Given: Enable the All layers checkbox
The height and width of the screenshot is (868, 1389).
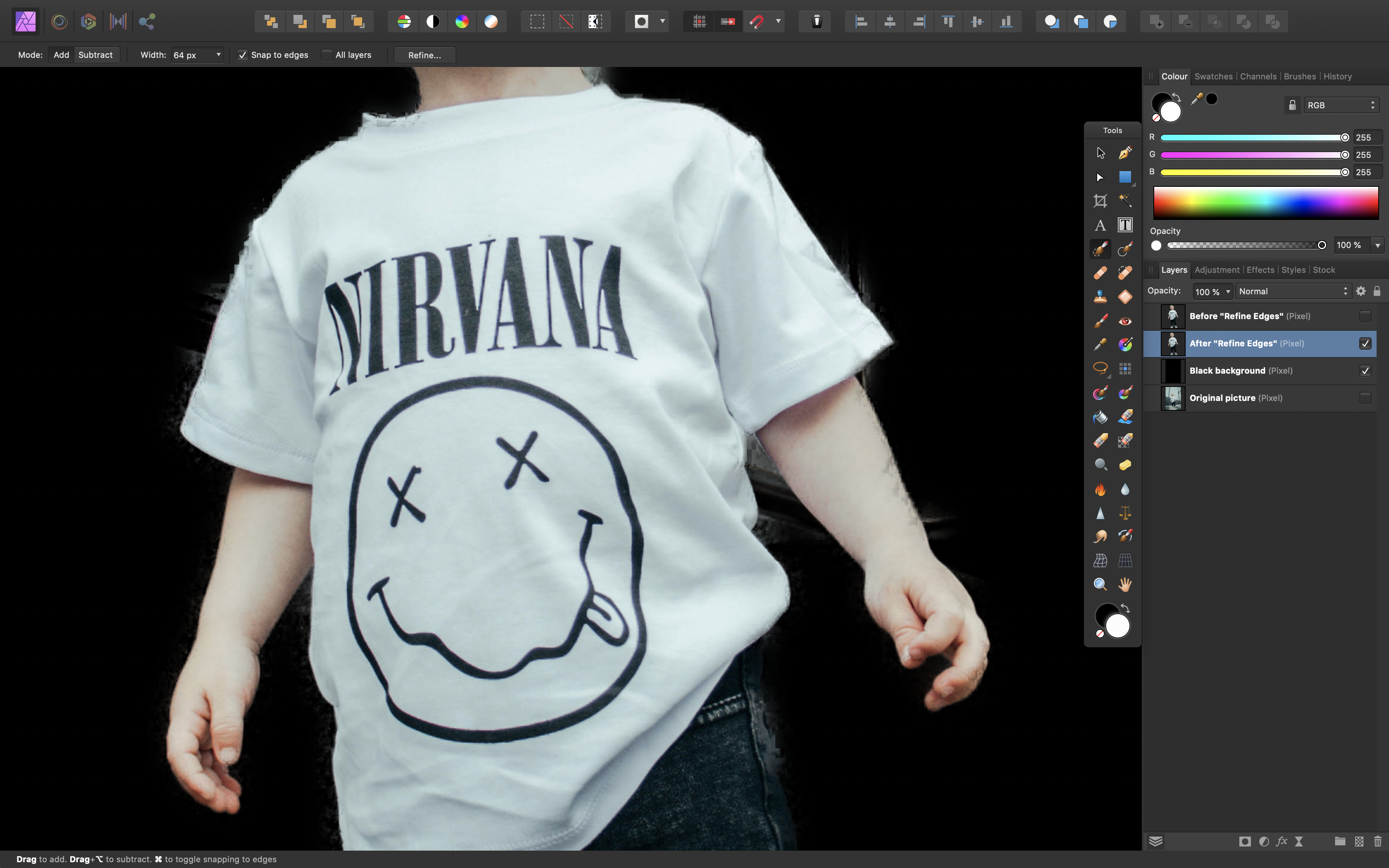Looking at the screenshot, I should click(327, 55).
